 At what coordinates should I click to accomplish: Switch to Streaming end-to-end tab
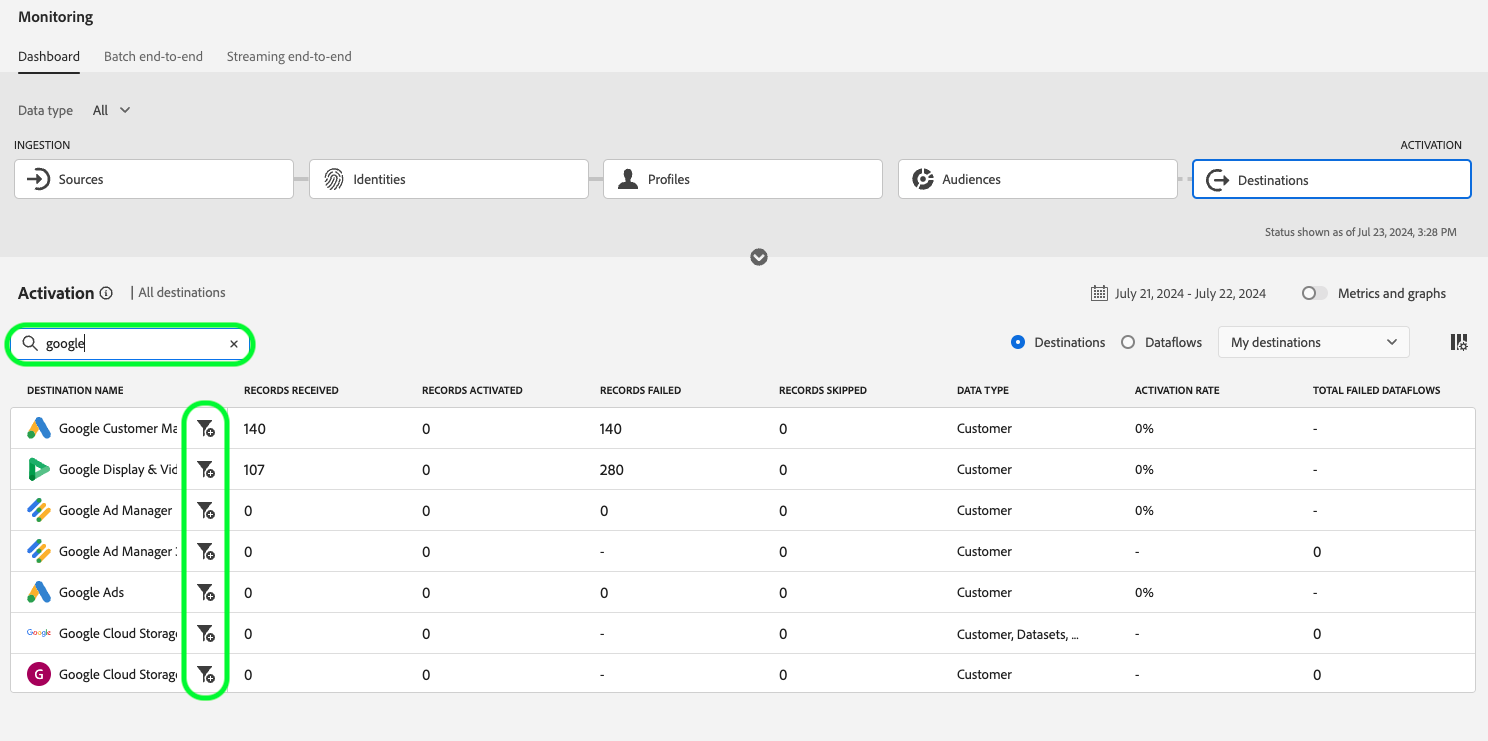click(x=289, y=57)
